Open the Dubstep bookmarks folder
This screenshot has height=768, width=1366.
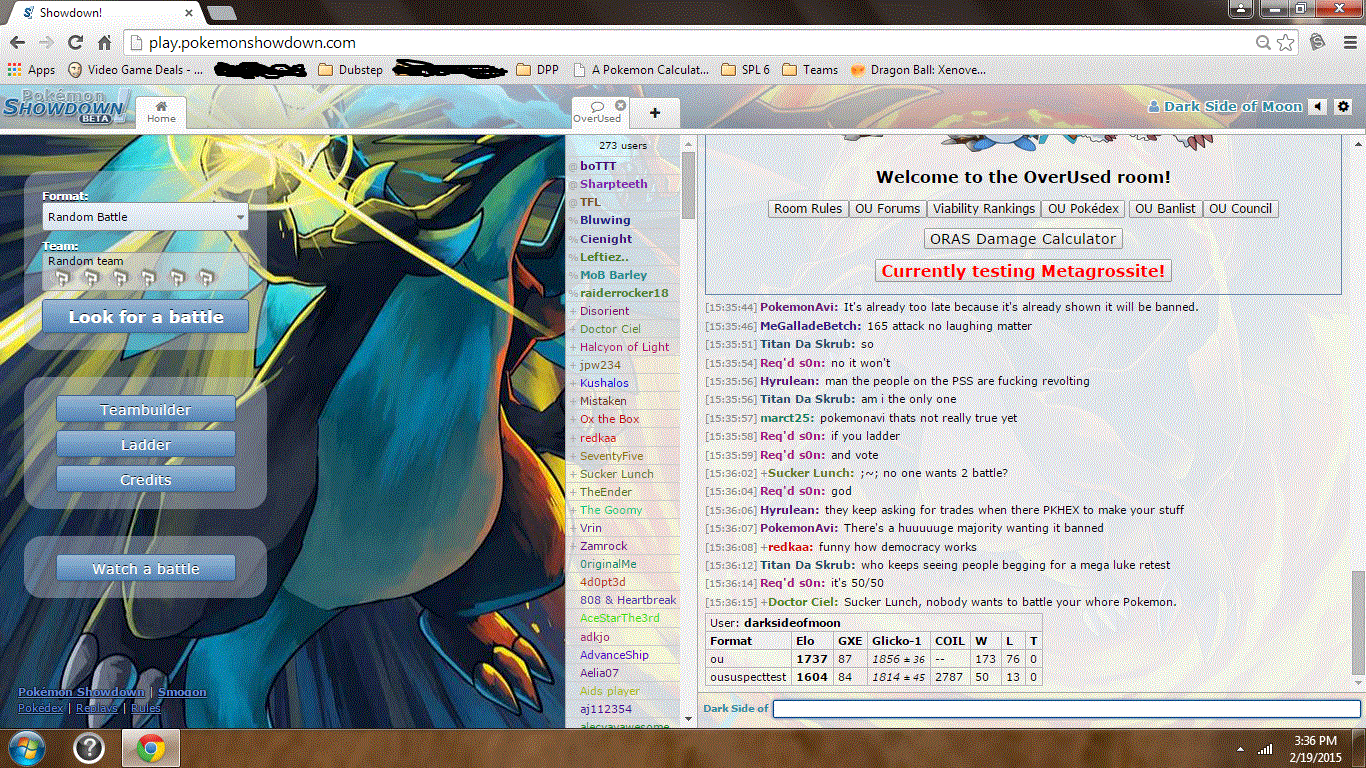[x=350, y=70]
